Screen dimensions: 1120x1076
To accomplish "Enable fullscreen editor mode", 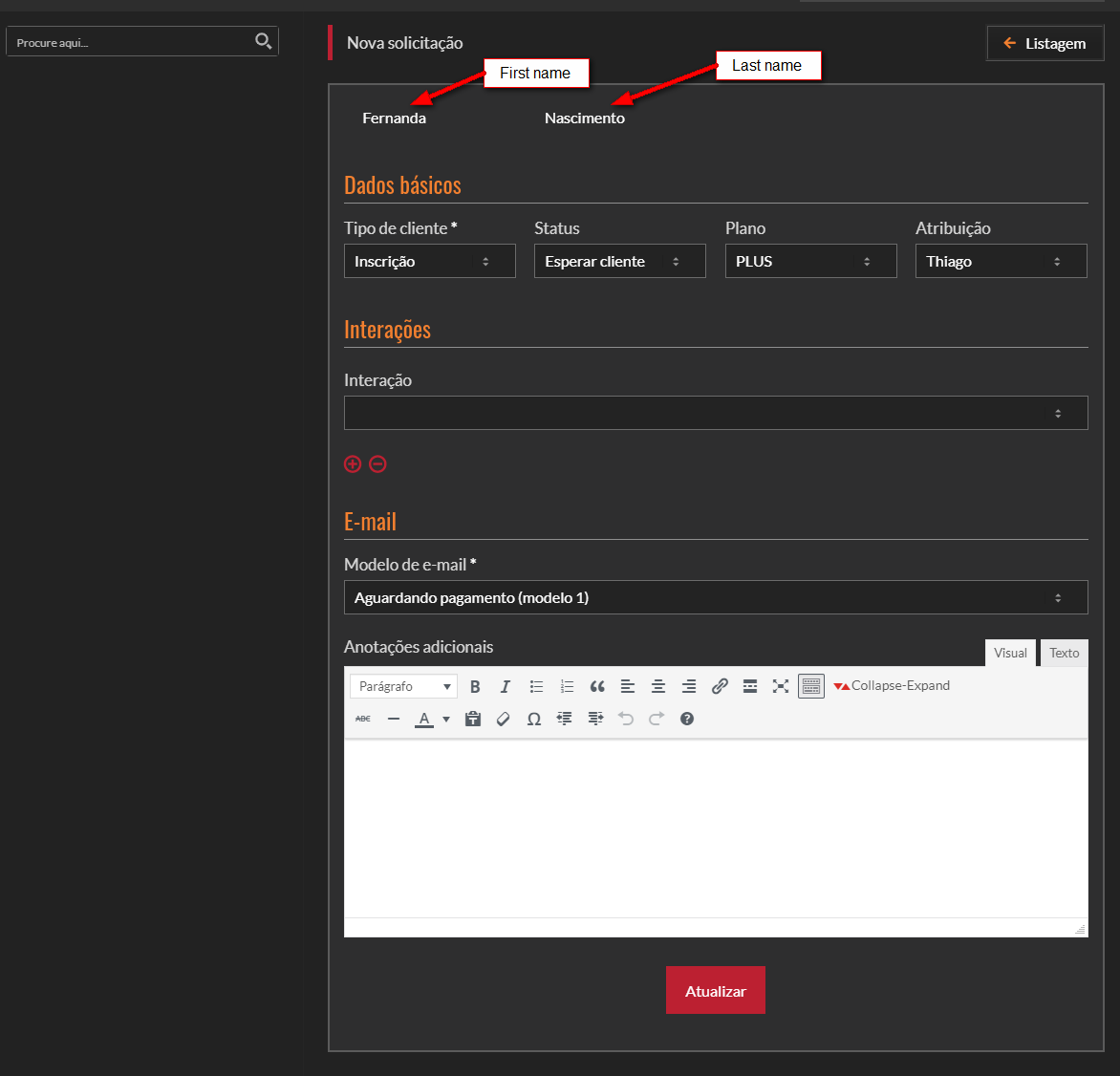I will coord(781,686).
